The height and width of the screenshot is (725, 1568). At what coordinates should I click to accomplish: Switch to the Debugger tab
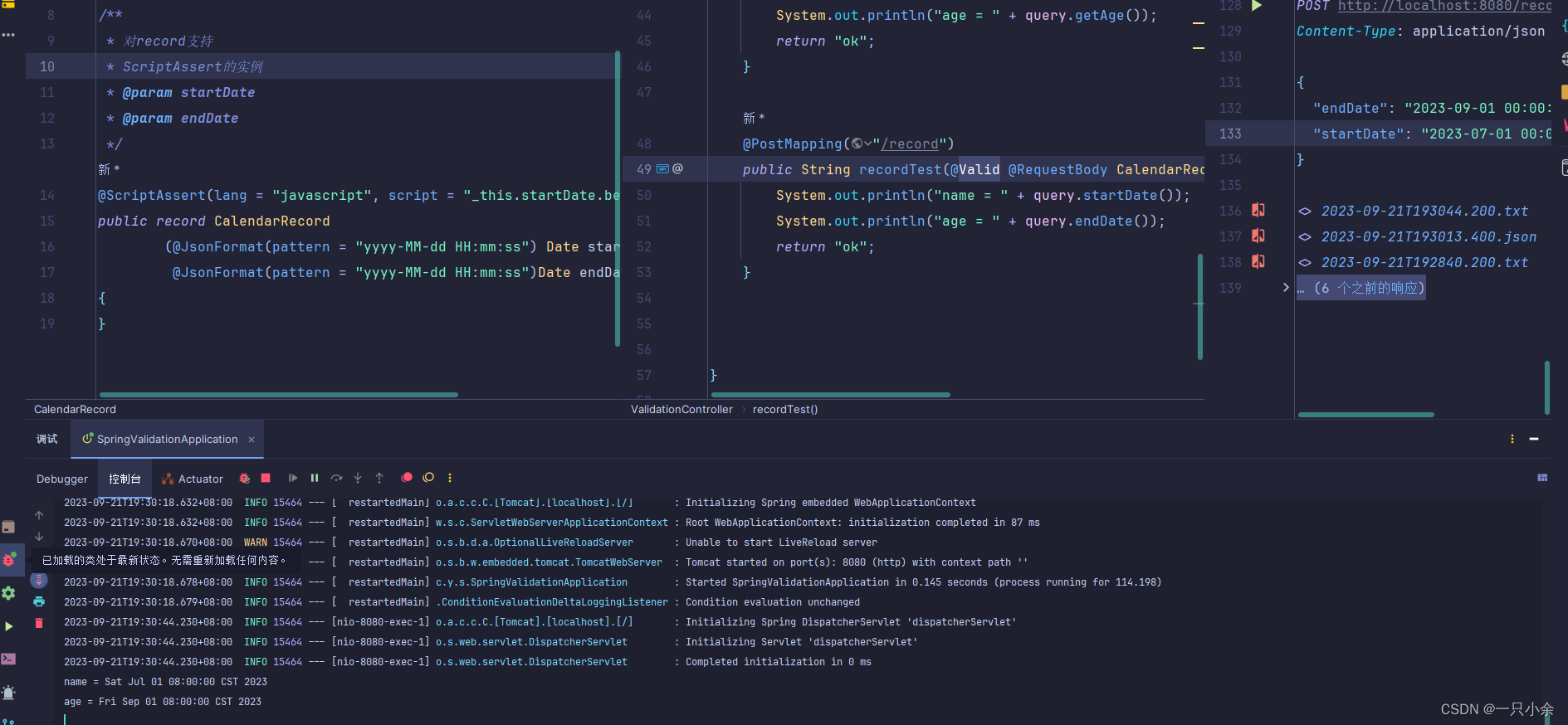tap(62, 479)
